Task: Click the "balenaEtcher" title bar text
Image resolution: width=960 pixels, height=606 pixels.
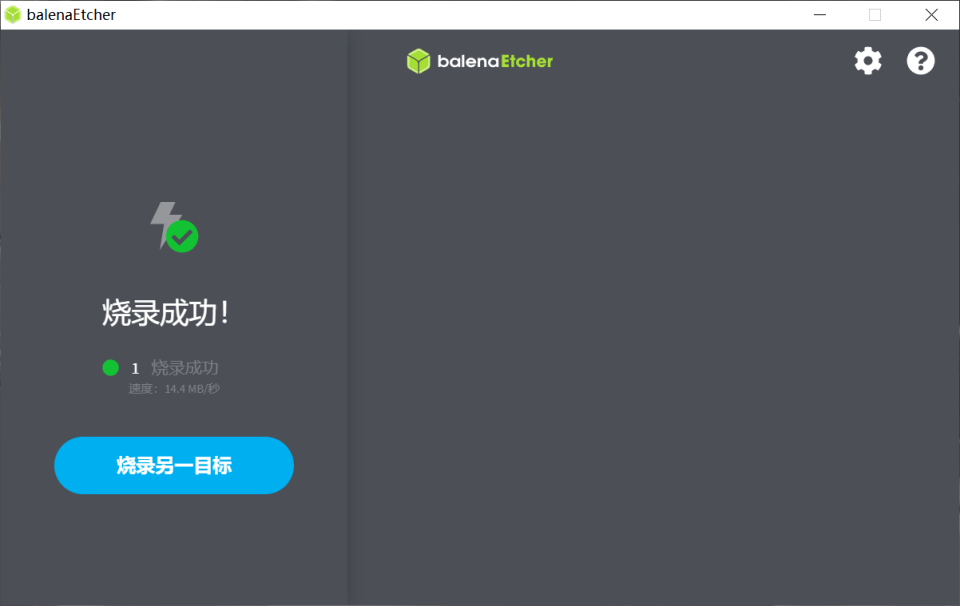Action: 73,14
